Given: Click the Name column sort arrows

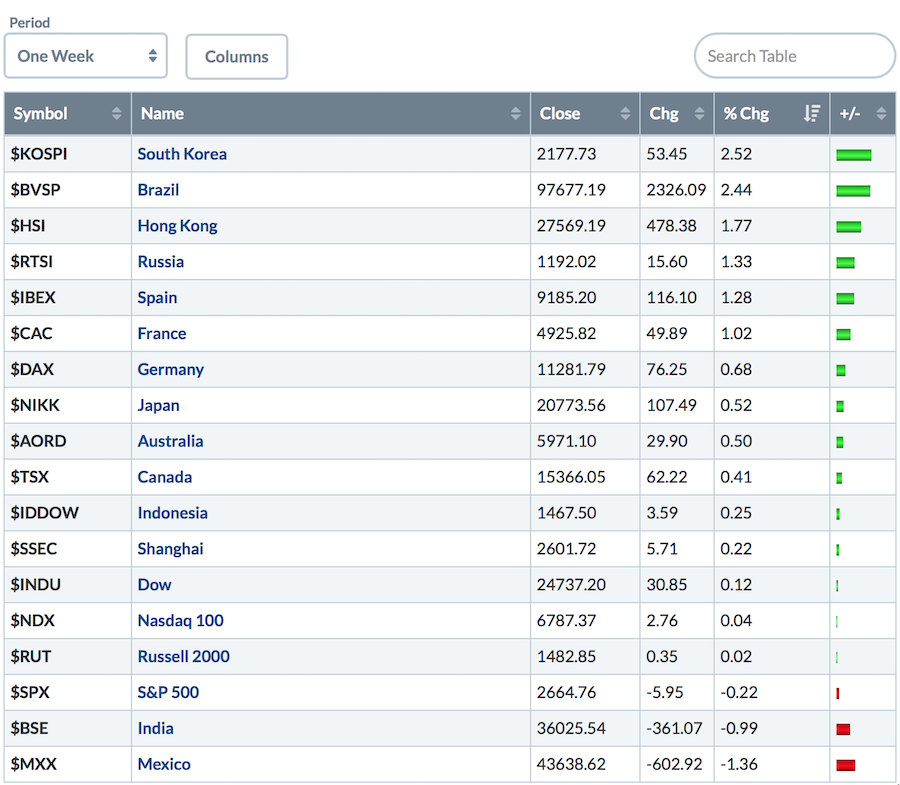Looking at the screenshot, I should click(x=515, y=114).
